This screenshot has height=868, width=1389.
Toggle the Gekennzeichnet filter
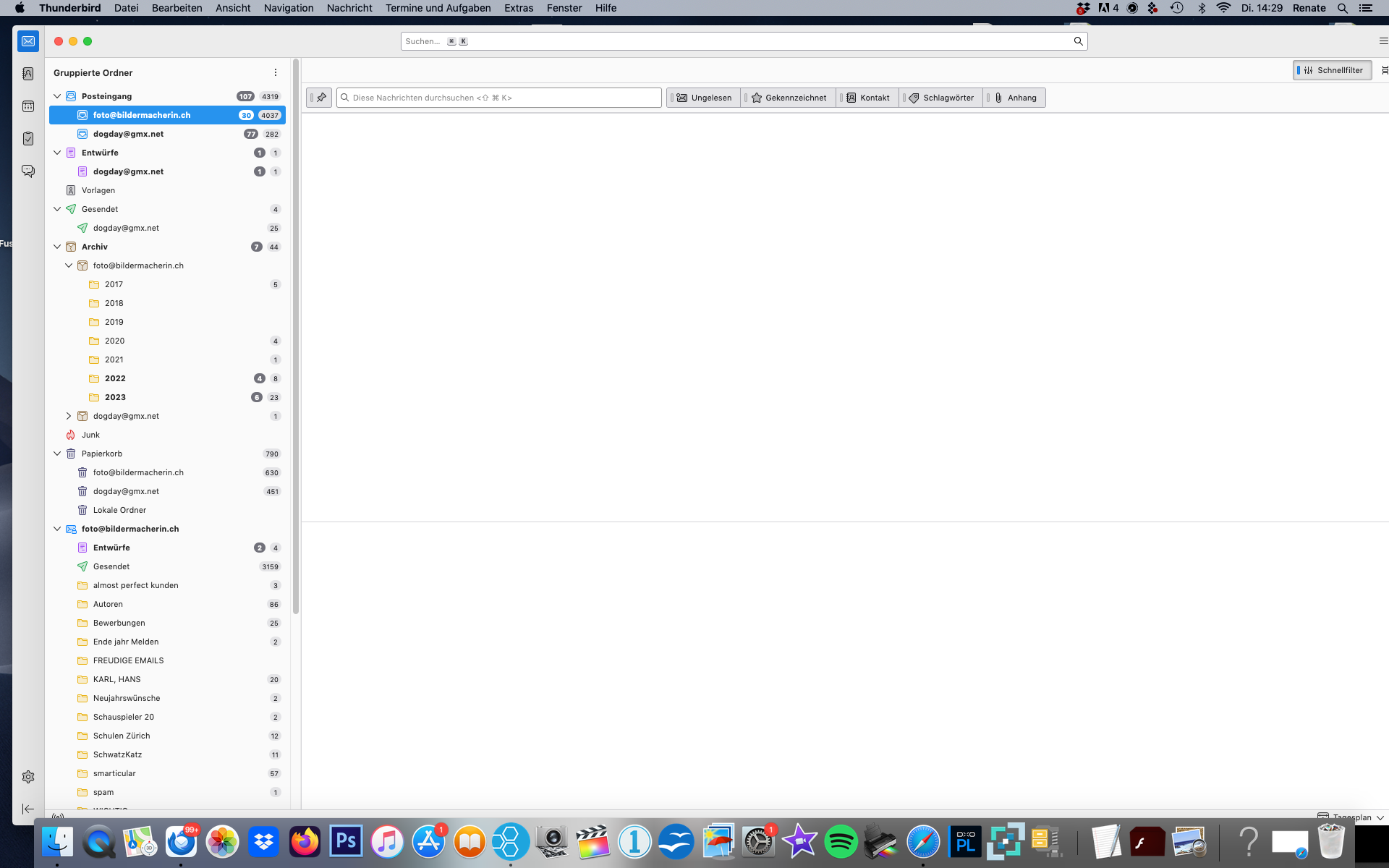point(789,98)
